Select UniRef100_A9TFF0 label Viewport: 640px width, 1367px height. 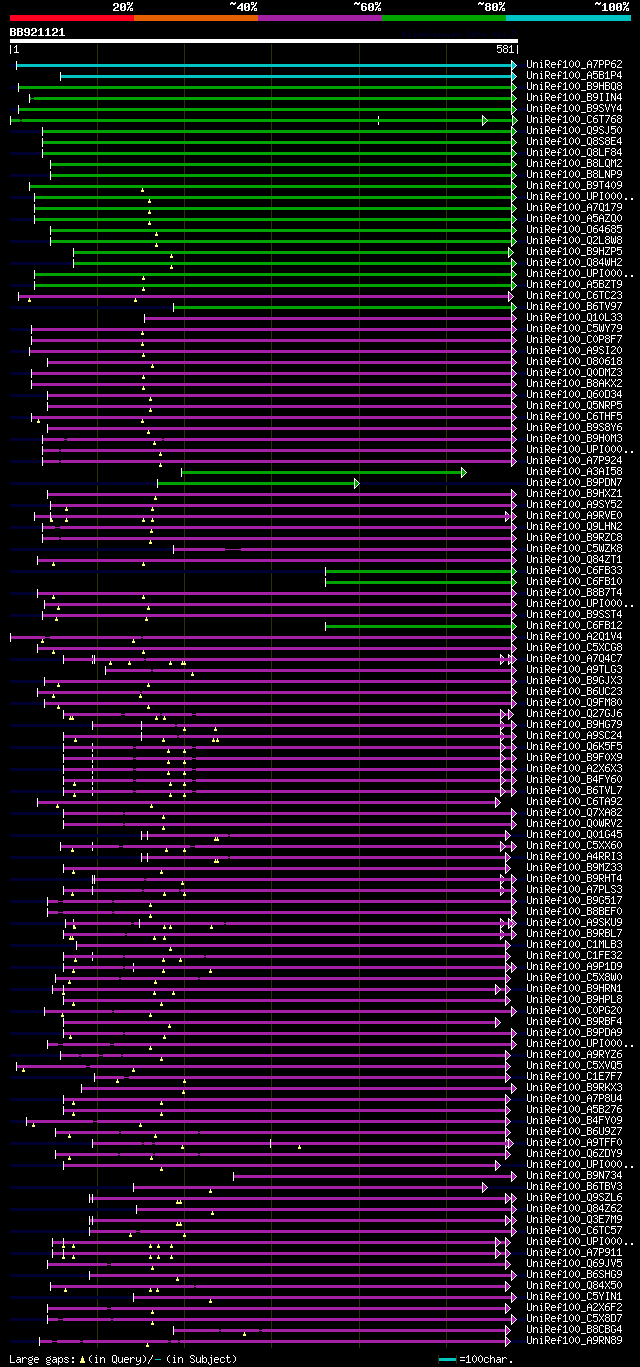click(573, 1143)
